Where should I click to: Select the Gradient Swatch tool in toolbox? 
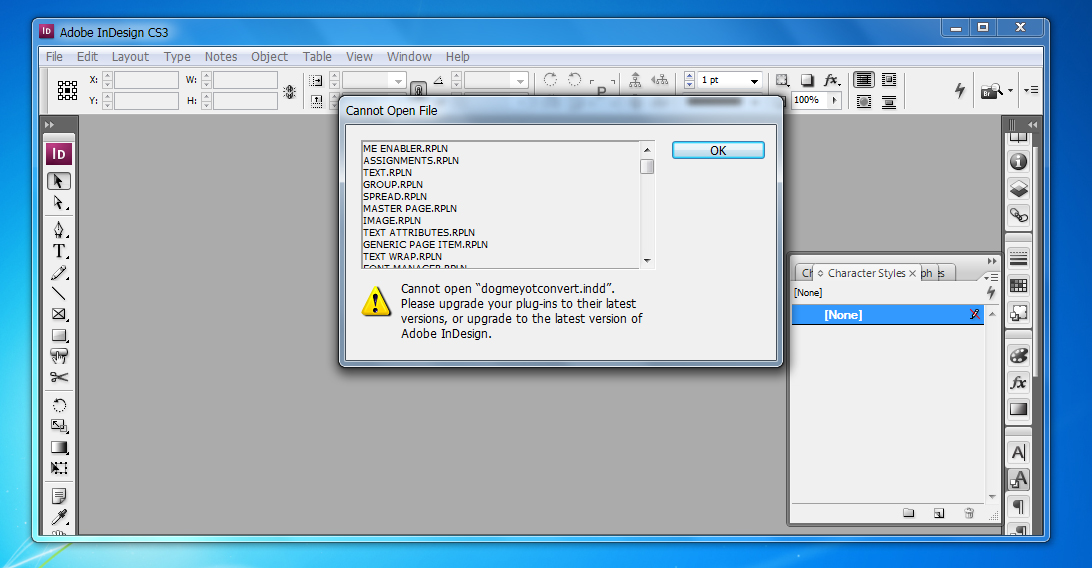pos(58,447)
